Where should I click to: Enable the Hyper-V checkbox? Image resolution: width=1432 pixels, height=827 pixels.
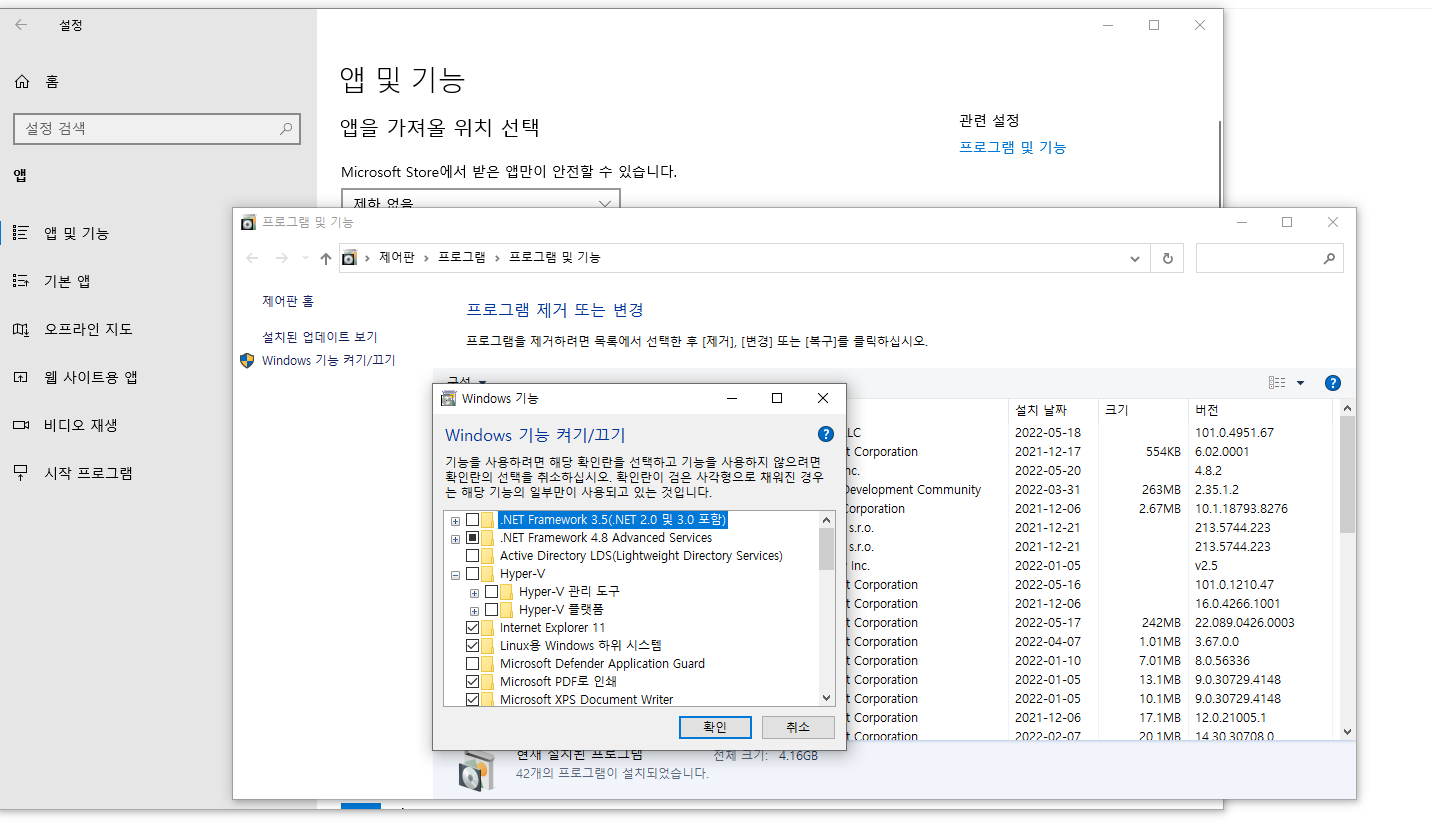click(472, 574)
